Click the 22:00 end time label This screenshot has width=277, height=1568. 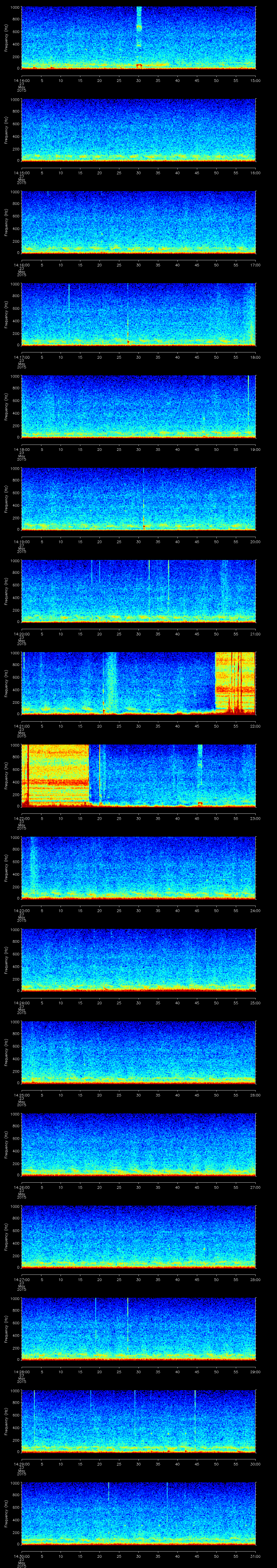(x=255, y=726)
